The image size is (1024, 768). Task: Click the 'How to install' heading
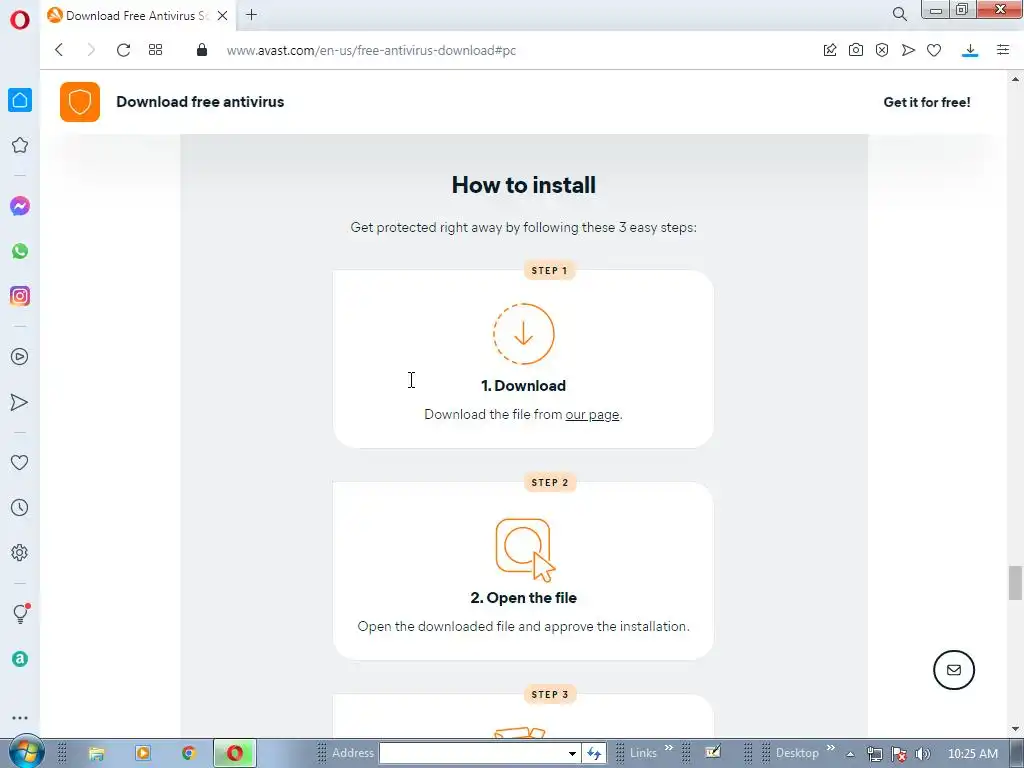[x=524, y=185]
